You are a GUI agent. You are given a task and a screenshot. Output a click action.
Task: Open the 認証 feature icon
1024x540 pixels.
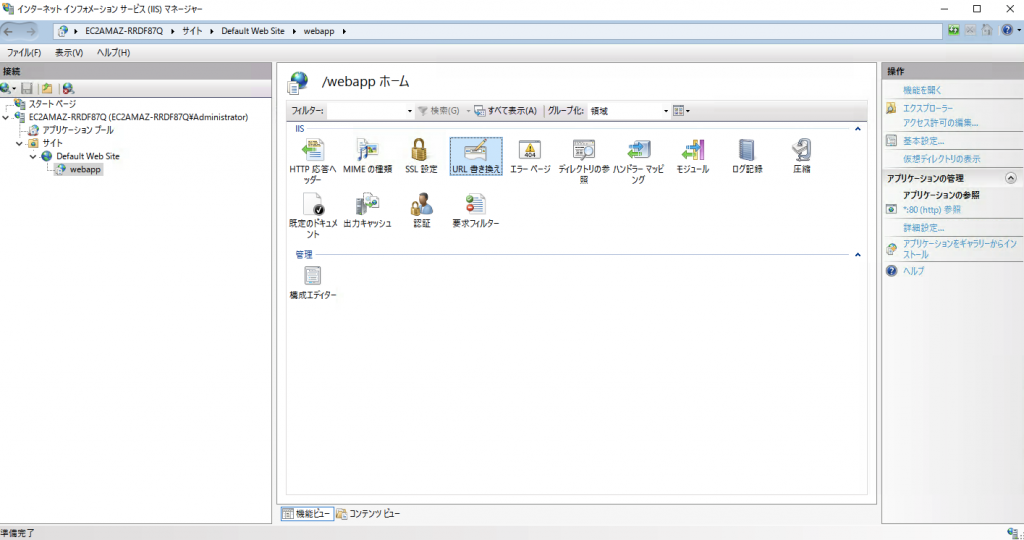421,206
